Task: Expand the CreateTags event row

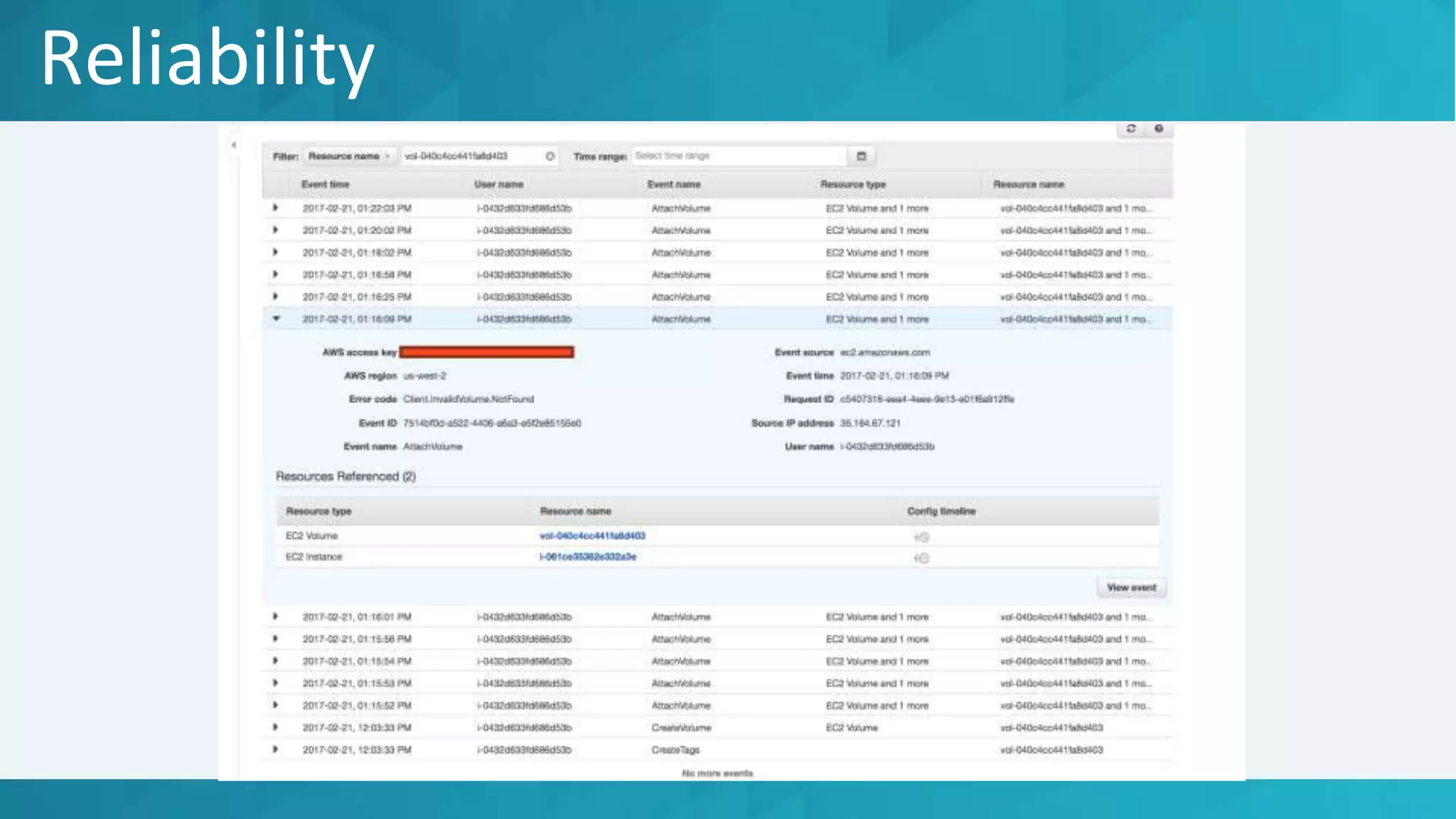Action: [275, 749]
